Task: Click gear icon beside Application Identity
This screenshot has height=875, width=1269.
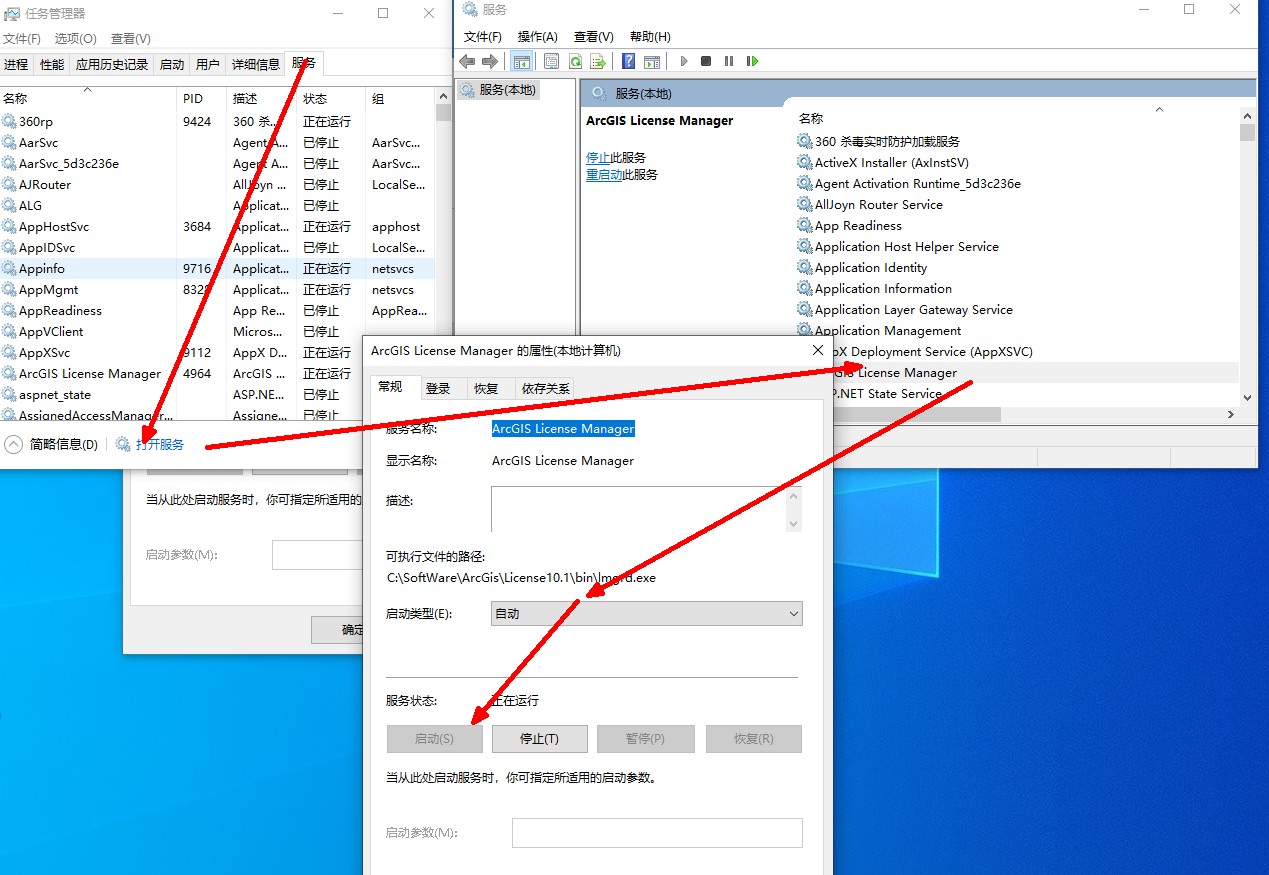Action: coord(804,267)
